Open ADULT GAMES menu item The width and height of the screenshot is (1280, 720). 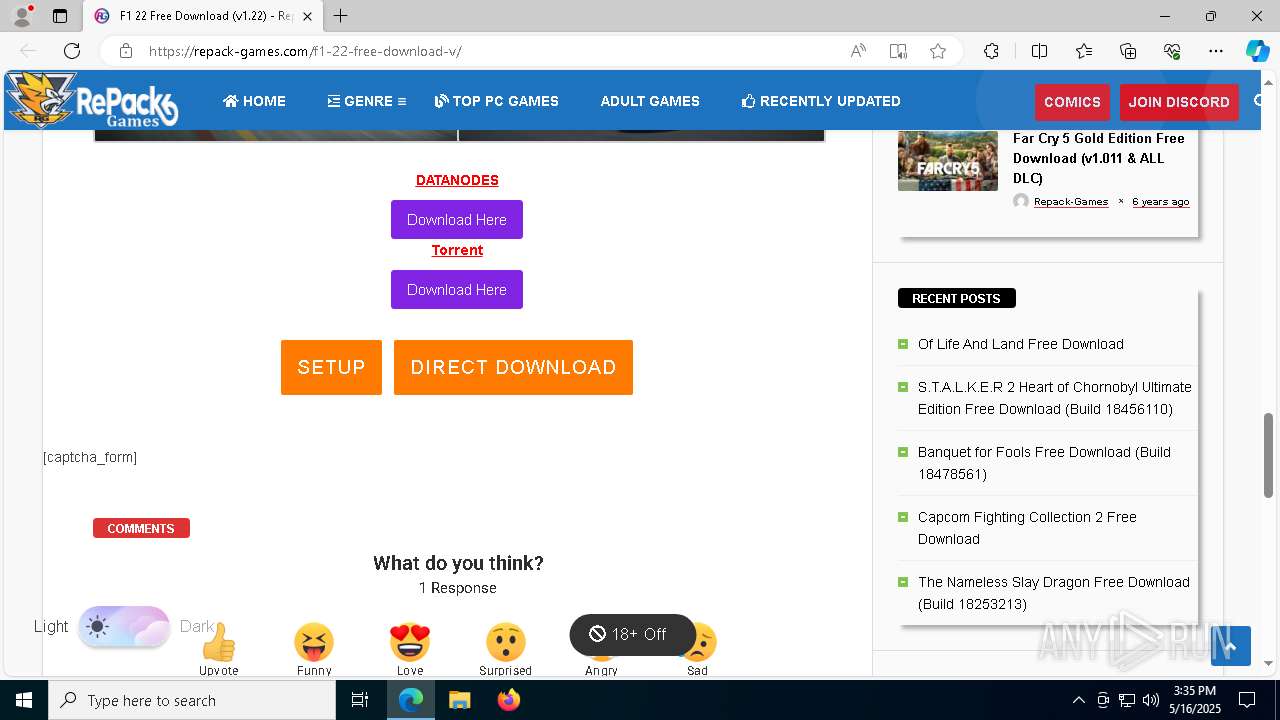(x=650, y=101)
